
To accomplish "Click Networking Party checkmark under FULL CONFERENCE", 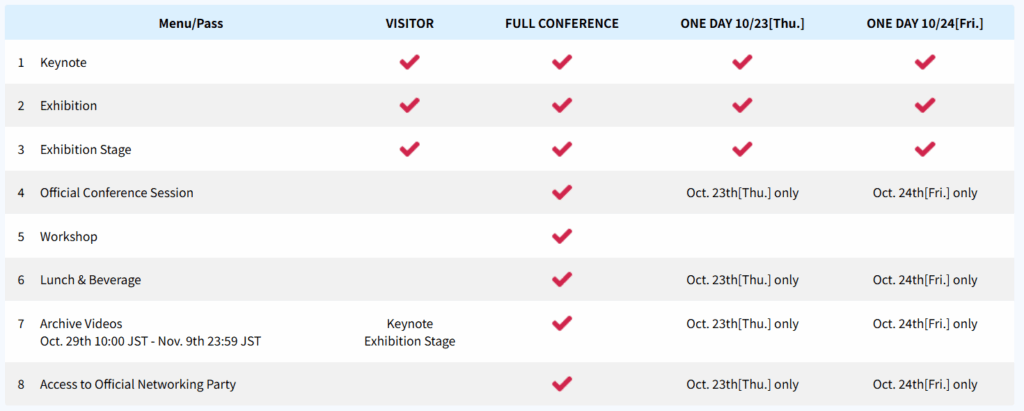I will click(562, 383).
